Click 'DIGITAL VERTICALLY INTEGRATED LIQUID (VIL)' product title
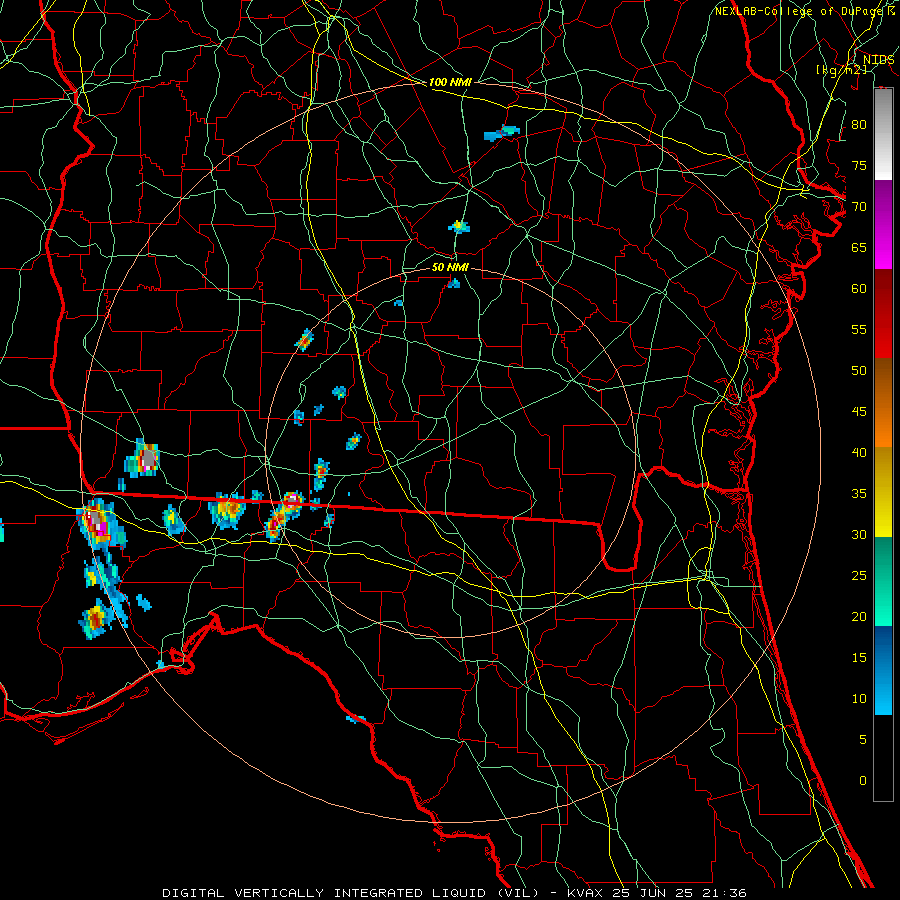Viewport: 900px width, 900px height. click(350, 893)
